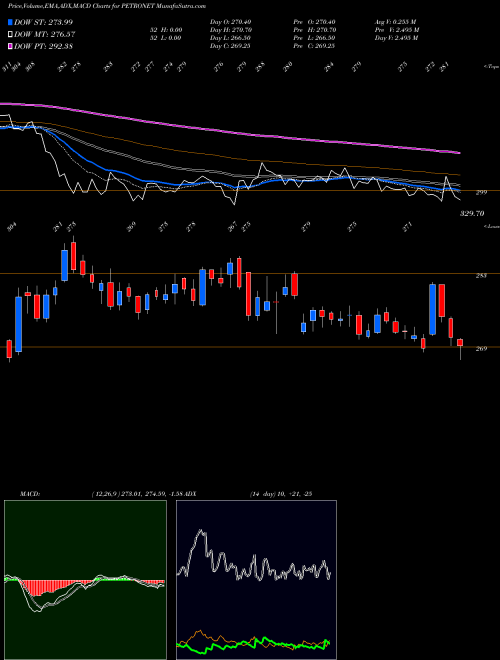
Task: Click the 'Pre H: 270.70' value
Action: [314, 30]
